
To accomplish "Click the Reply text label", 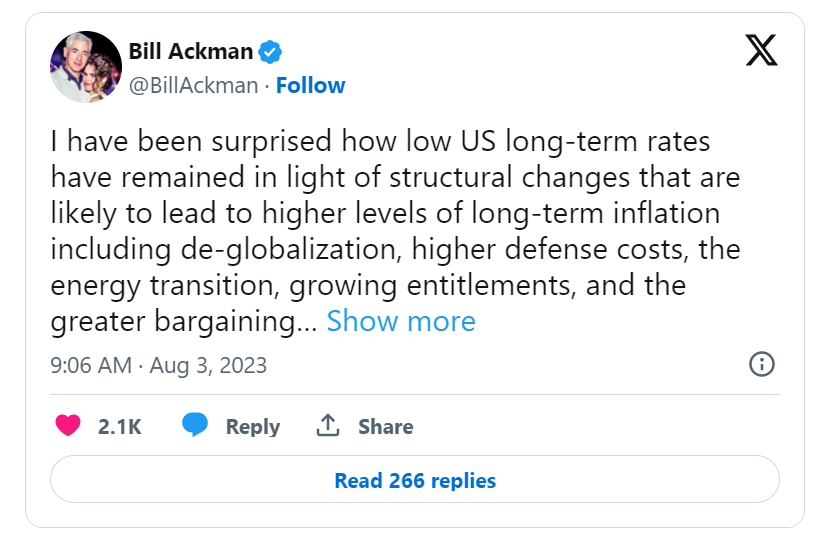I will [252, 427].
